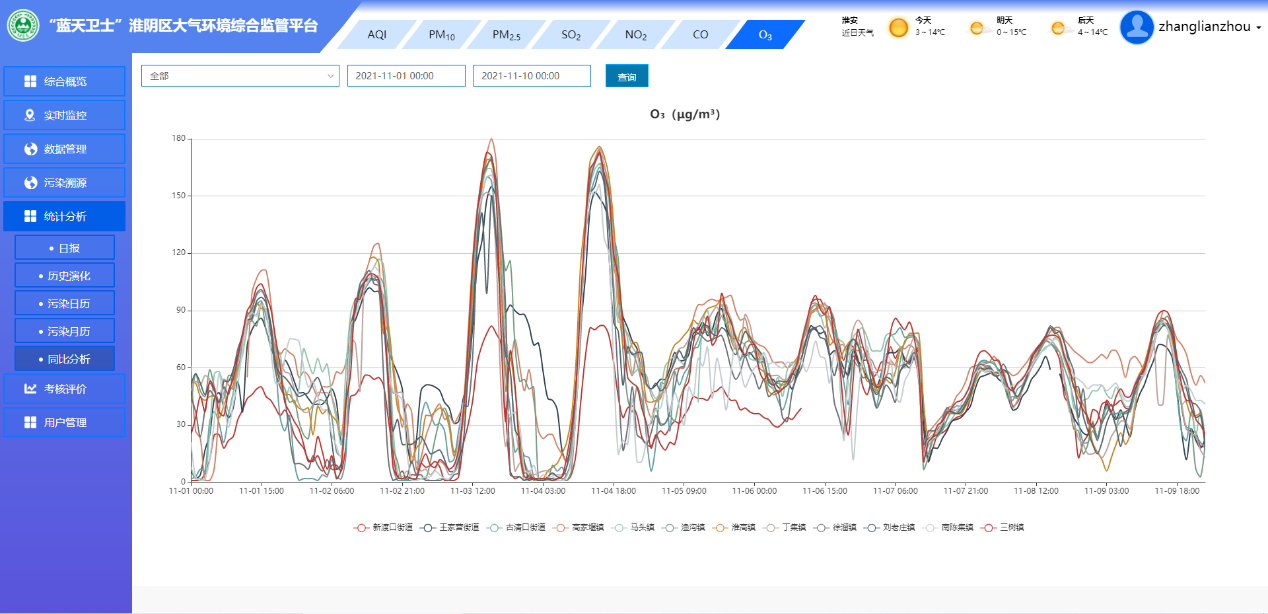Image resolution: width=1268 pixels, height=614 pixels.
Task: Click the 用户管理 grid icon
Action: click(x=31, y=422)
